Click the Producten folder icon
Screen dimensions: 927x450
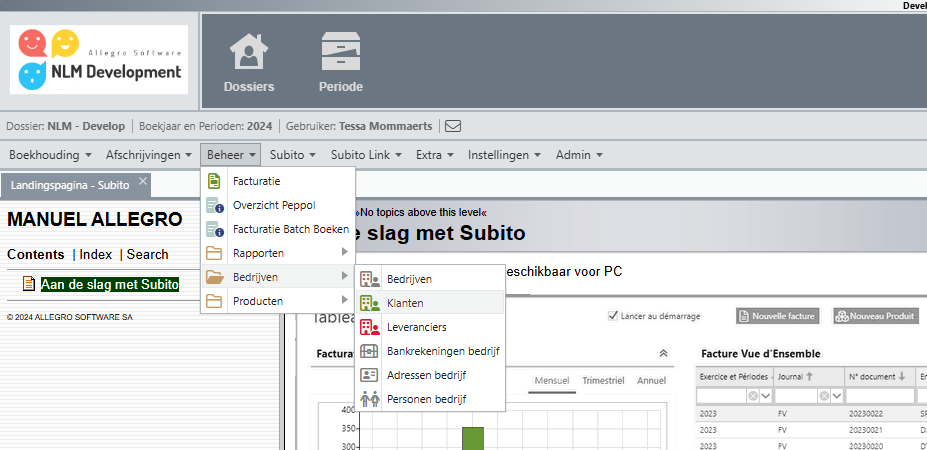tap(214, 300)
